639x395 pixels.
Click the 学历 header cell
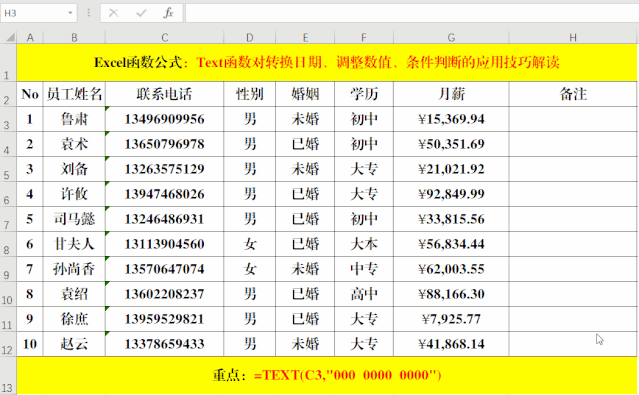coord(364,94)
